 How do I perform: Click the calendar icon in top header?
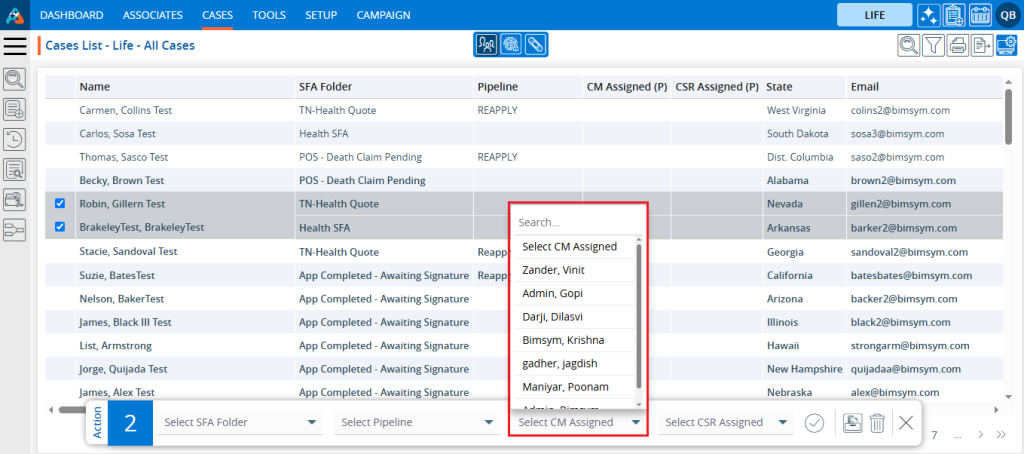tap(980, 15)
